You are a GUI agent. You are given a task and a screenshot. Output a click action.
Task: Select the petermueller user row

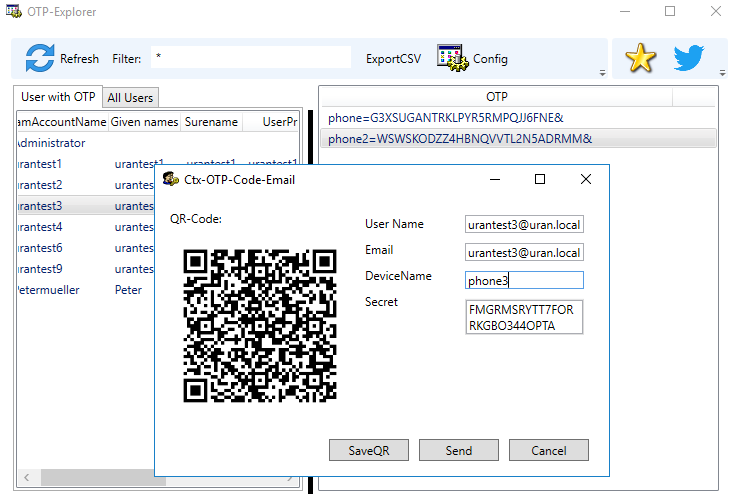[86, 290]
